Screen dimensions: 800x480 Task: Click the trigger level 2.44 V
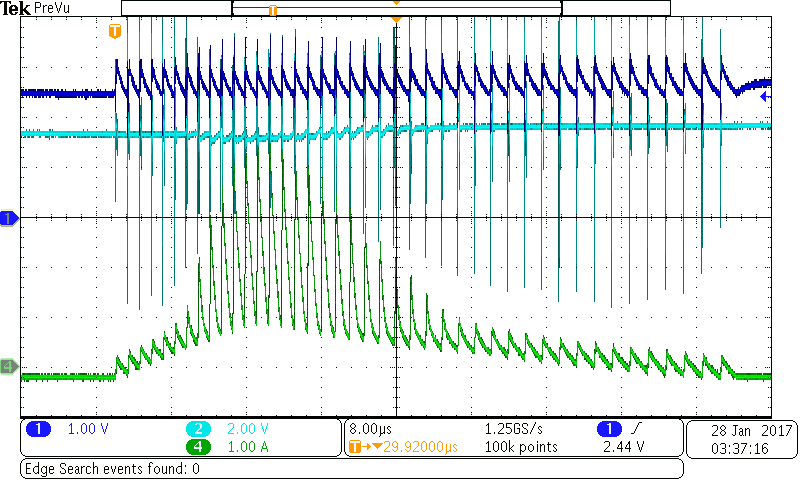coord(623,447)
